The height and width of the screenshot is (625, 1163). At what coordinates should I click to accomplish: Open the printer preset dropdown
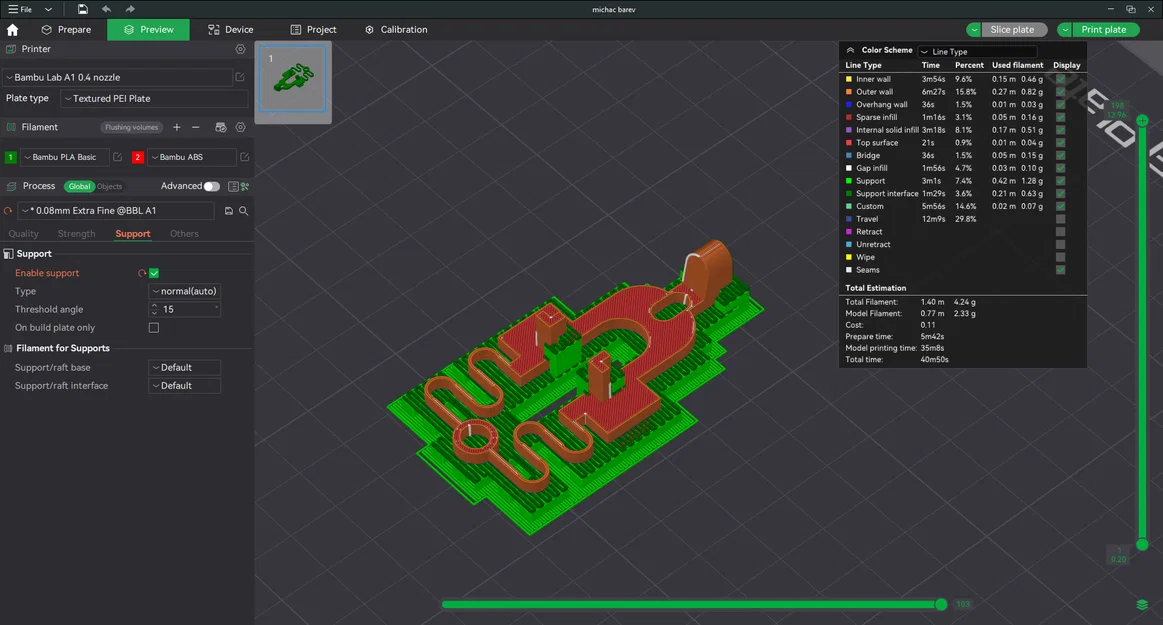coord(117,77)
